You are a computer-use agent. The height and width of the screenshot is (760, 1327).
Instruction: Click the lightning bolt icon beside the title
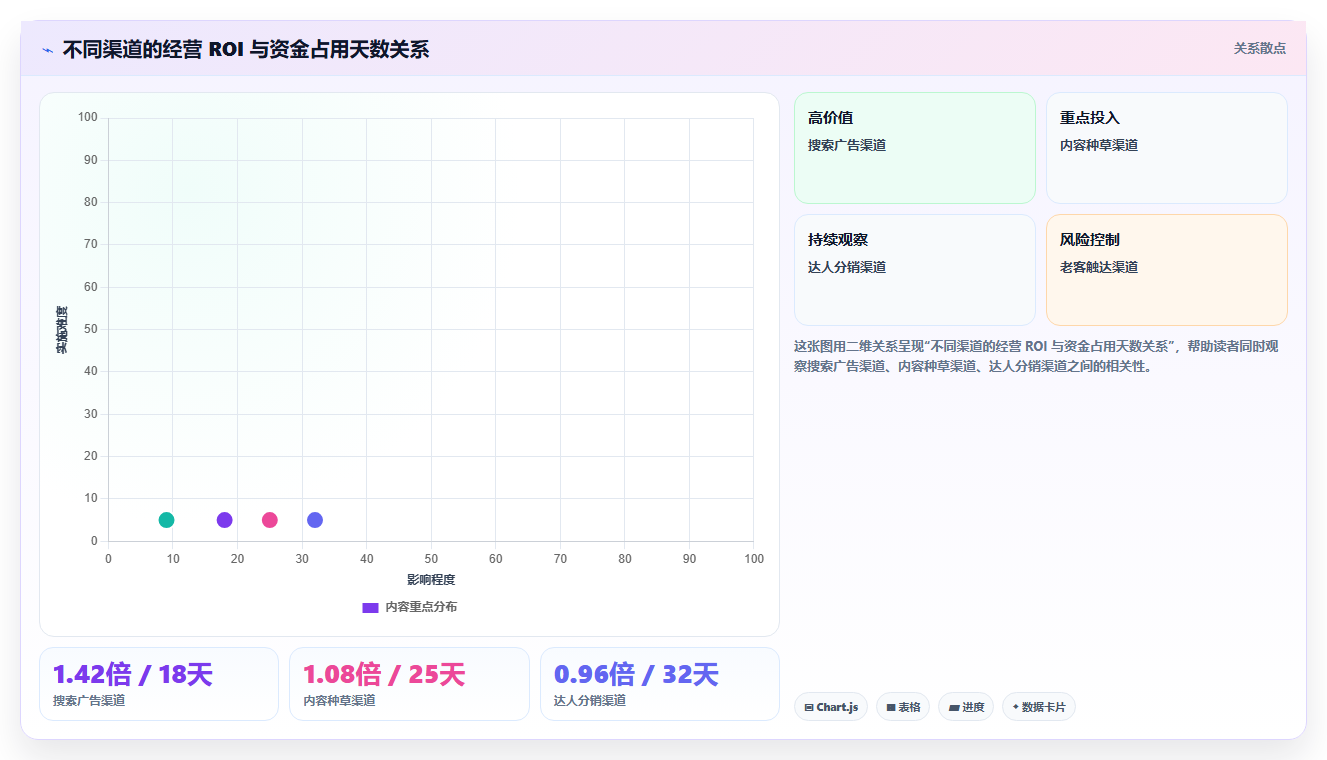coord(48,49)
